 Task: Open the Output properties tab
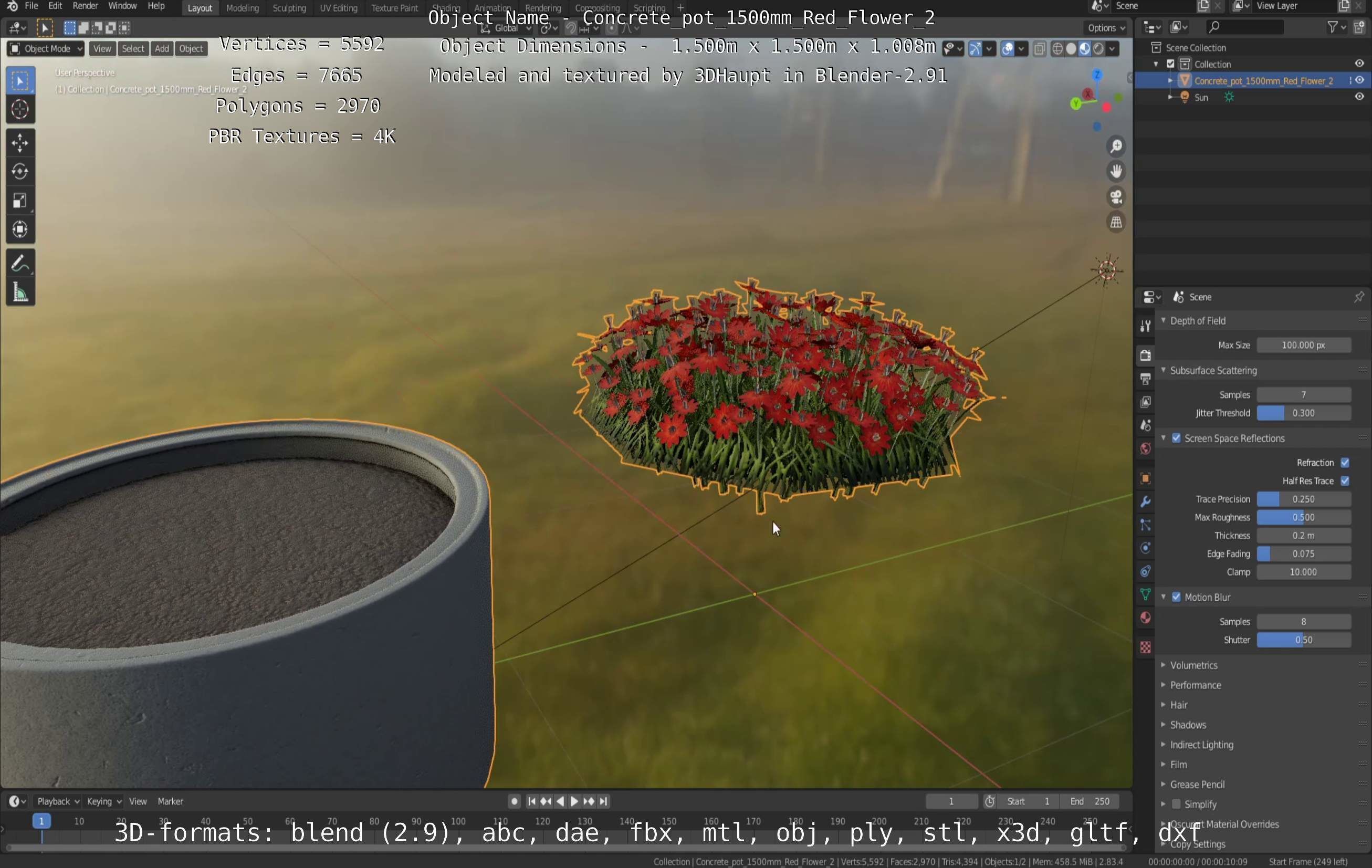pyautogui.click(x=1145, y=379)
